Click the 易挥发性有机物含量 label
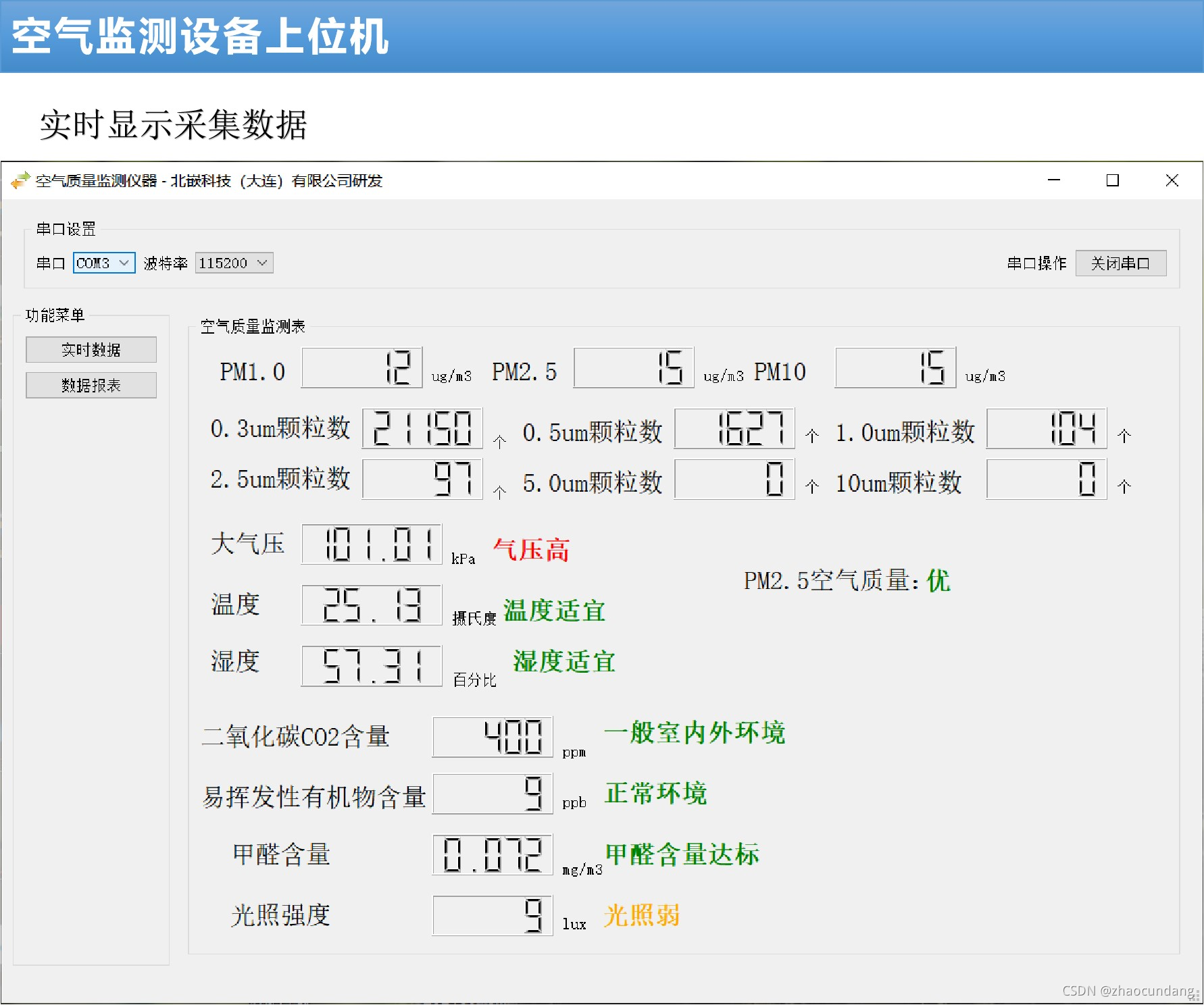The width and height of the screenshot is (1204, 1005). [x=314, y=798]
